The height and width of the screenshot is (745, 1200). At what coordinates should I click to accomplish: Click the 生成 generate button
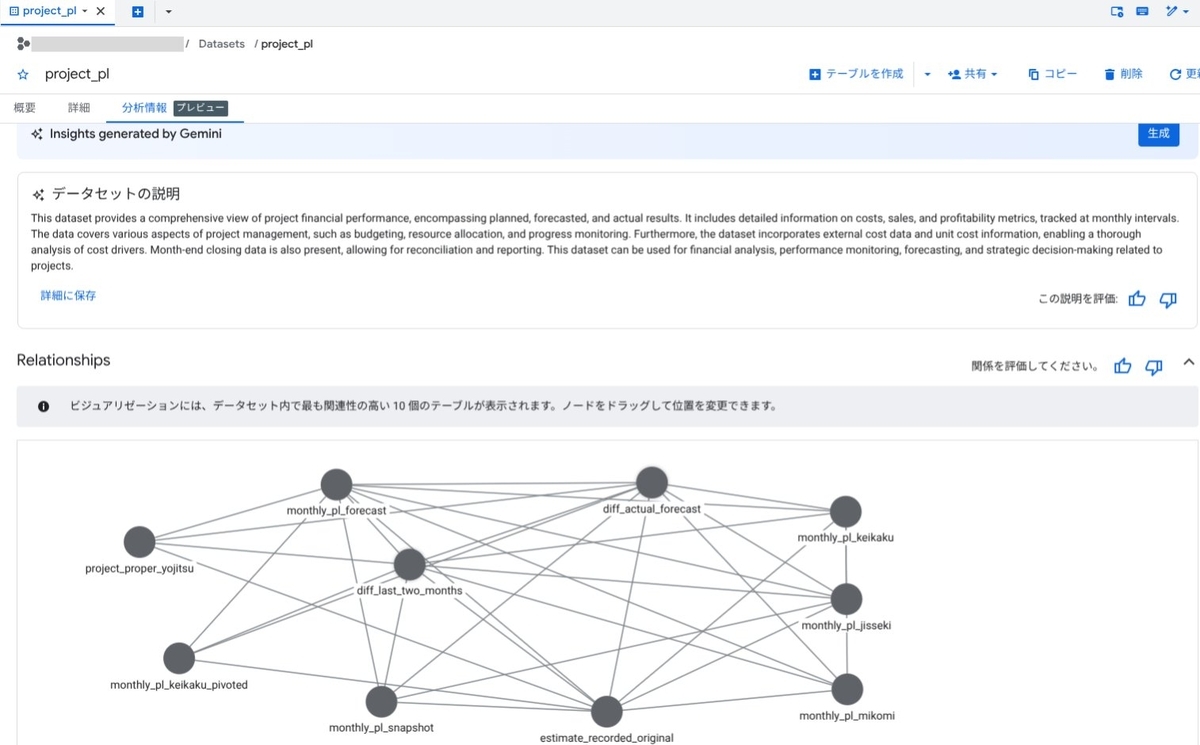pos(1158,133)
